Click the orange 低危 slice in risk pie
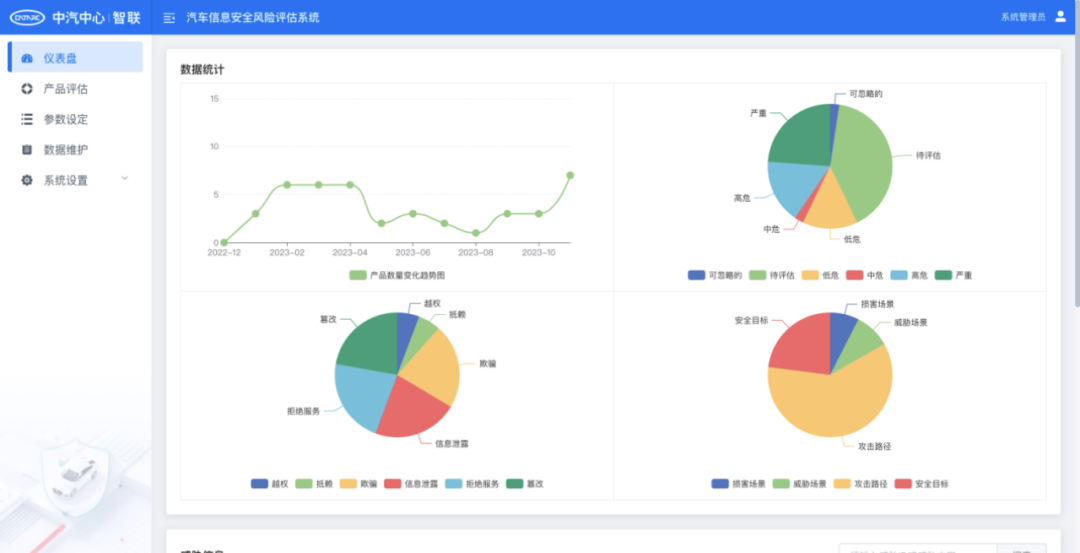Screen dimensions: 1080x553 click(x=830, y=203)
